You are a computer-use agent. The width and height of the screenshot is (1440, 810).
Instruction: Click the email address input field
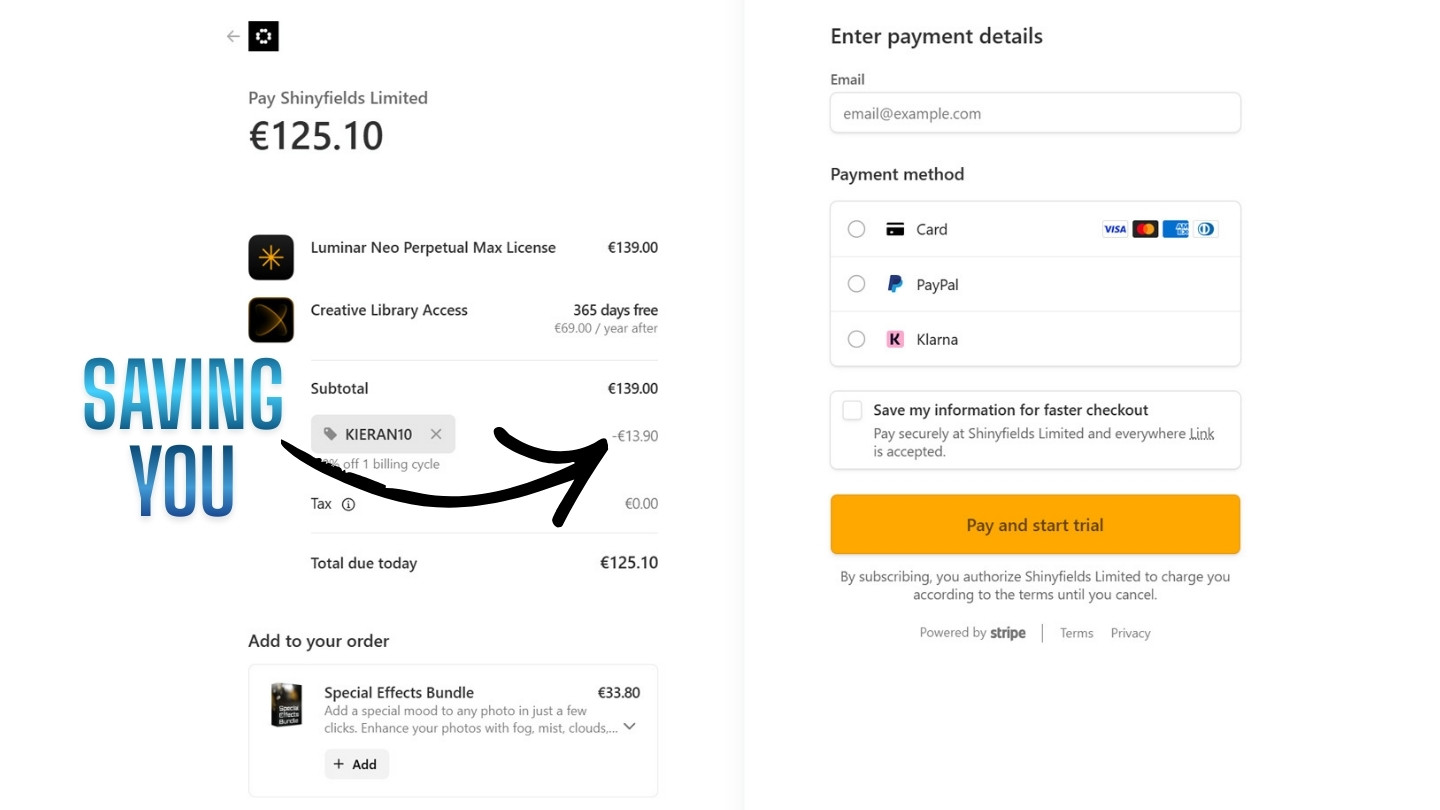click(1035, 113)
